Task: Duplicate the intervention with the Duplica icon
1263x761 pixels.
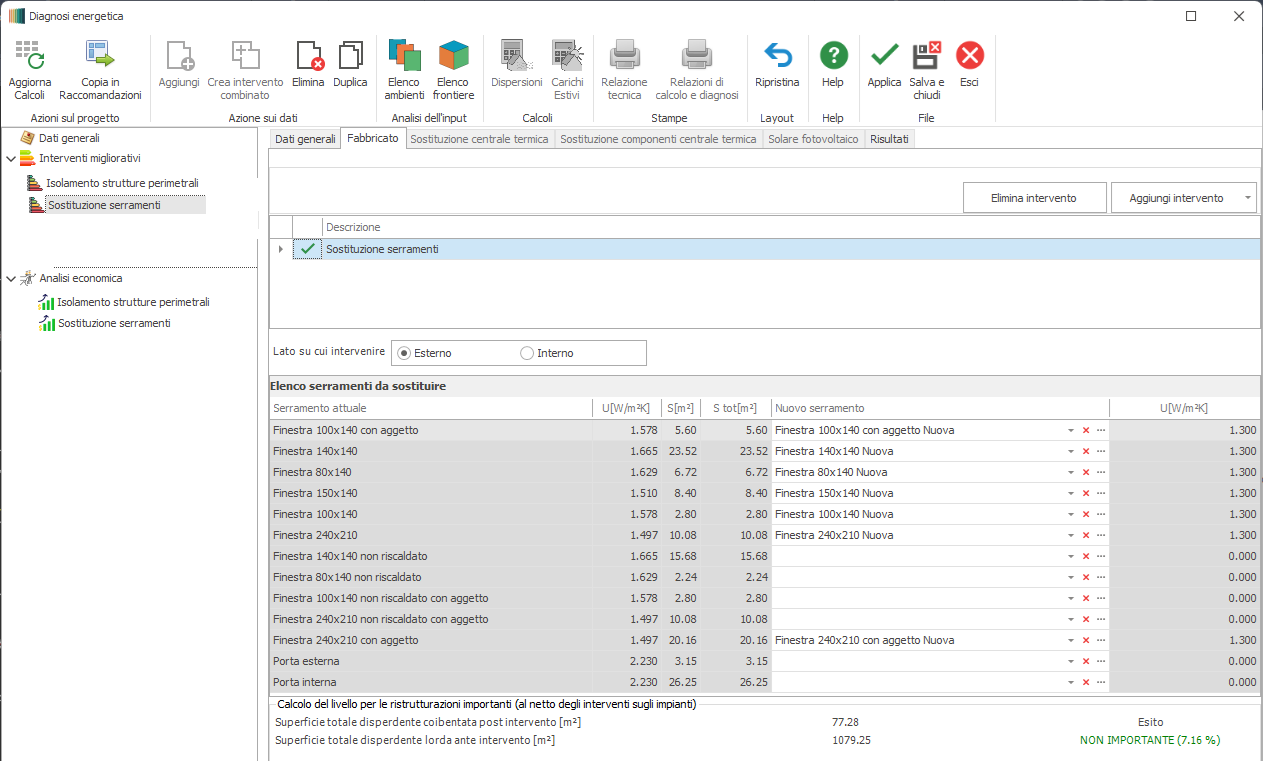Action: 350,57
